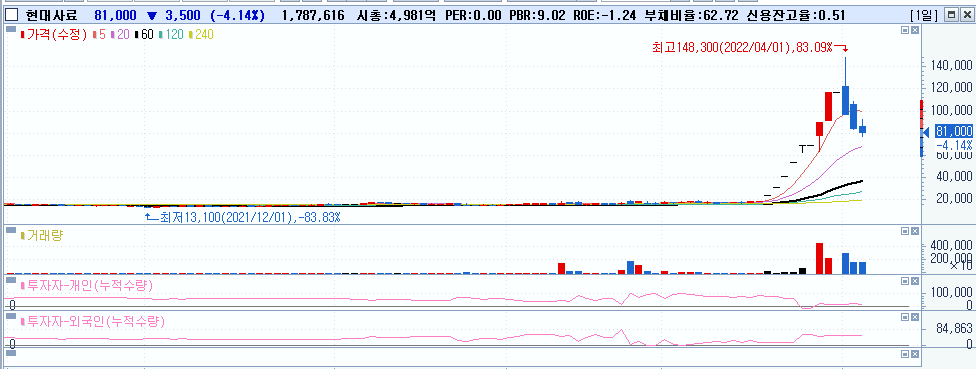
Task: Select the 120-day moving average legend
Action: tap(171, 35)
